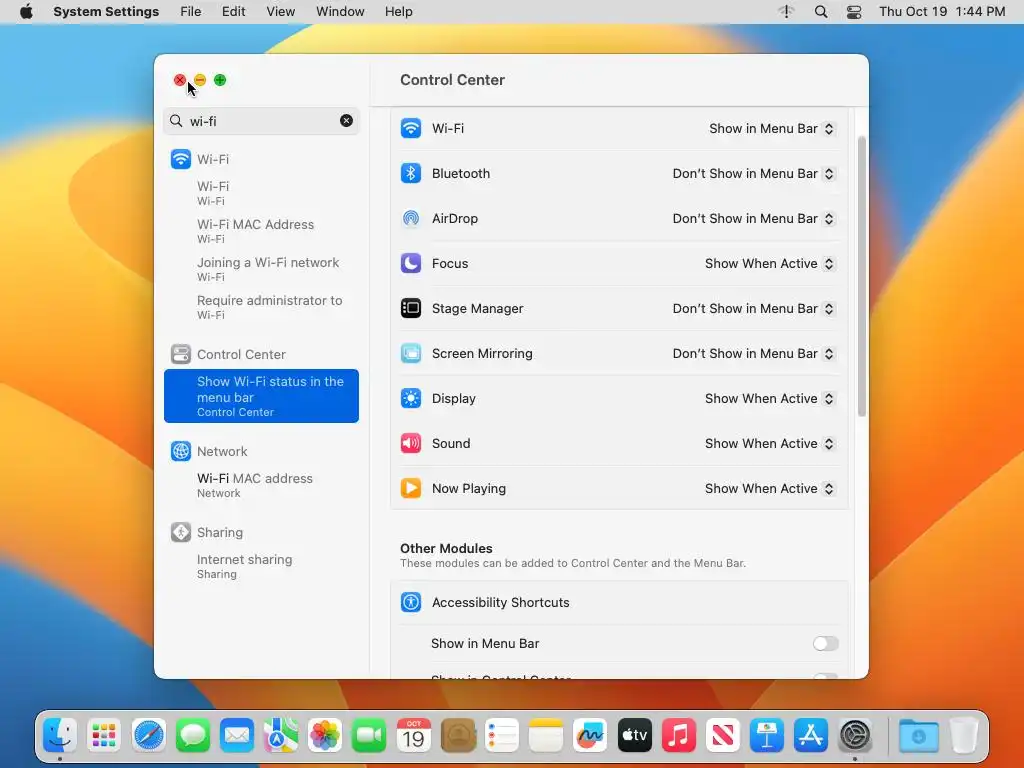Image resolution: width=1024 pixels, height=768 pixels.
Task: Open the System Settings menu
Action: [x=106, y=12]
